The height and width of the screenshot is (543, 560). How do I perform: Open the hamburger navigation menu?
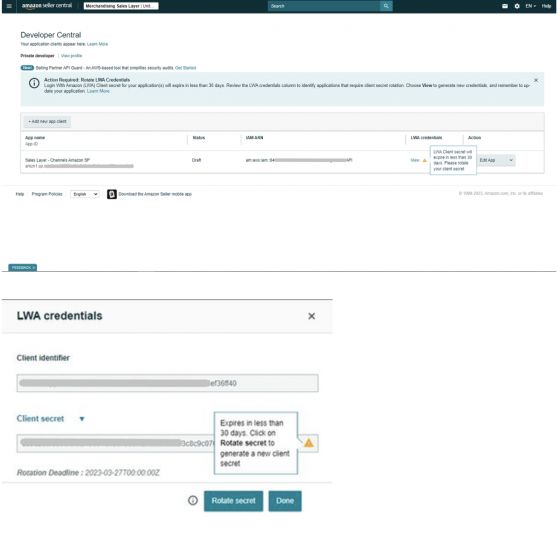[9, 6]
